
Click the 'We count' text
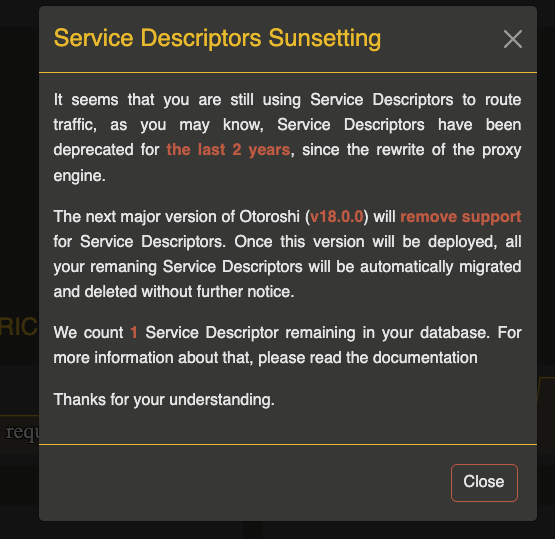pyautogui.click(x=88, y=332)
